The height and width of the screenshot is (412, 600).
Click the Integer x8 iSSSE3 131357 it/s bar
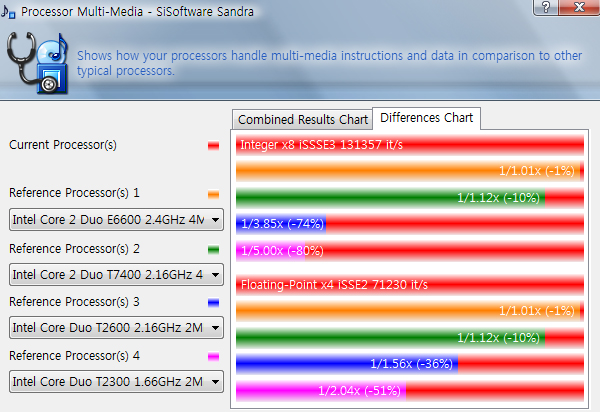pyautogui.click(x=410, y=145)
